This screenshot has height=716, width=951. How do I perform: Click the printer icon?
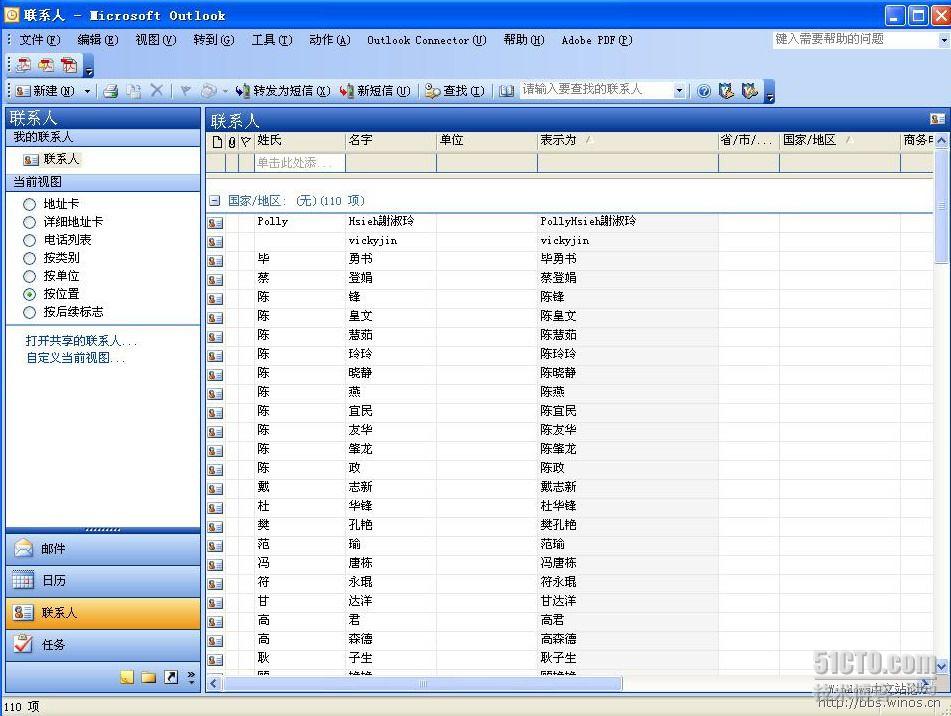110,91
